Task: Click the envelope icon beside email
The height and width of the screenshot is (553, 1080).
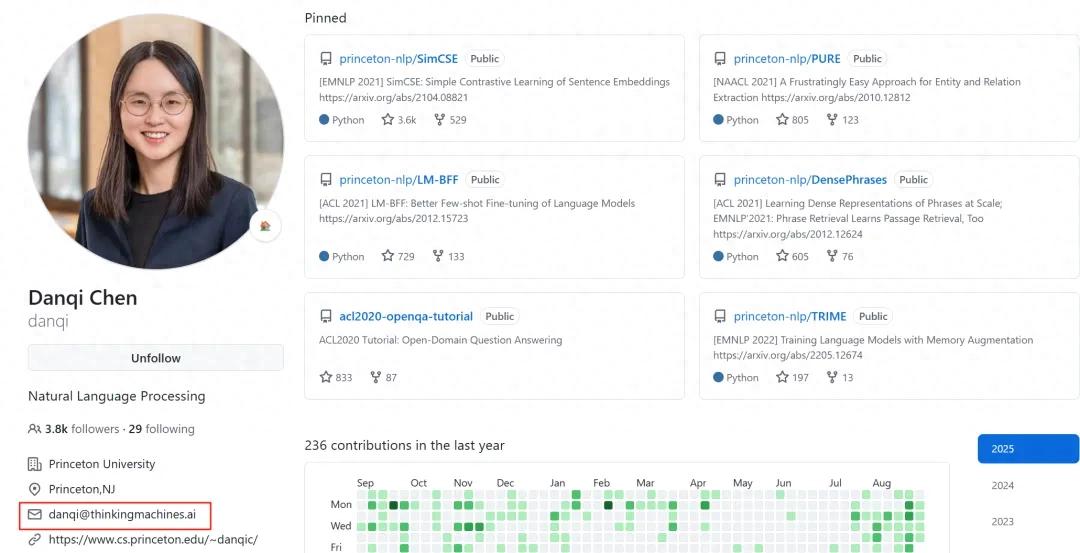Action: point(35,515)
